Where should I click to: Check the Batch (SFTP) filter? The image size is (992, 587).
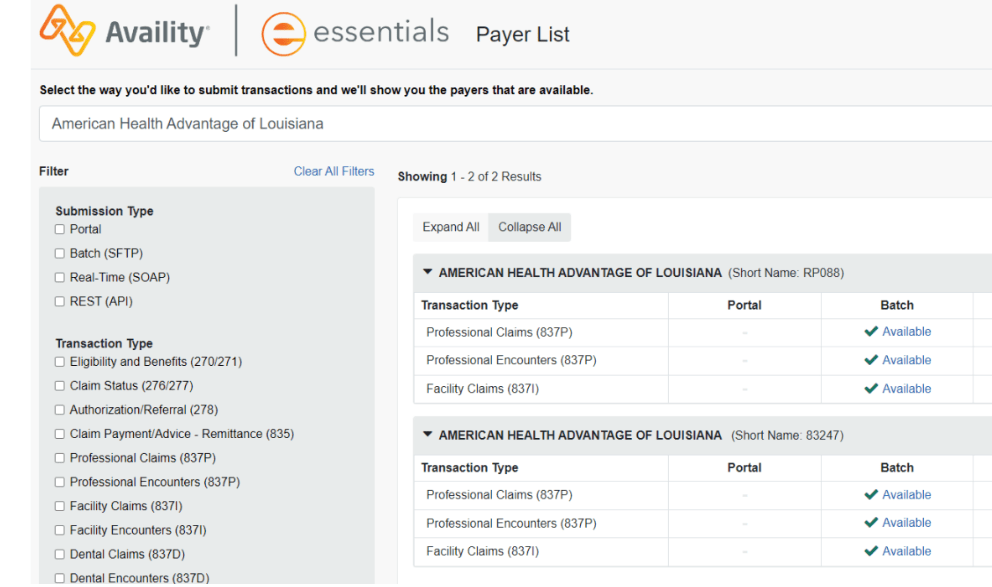(x=60, y=254)
